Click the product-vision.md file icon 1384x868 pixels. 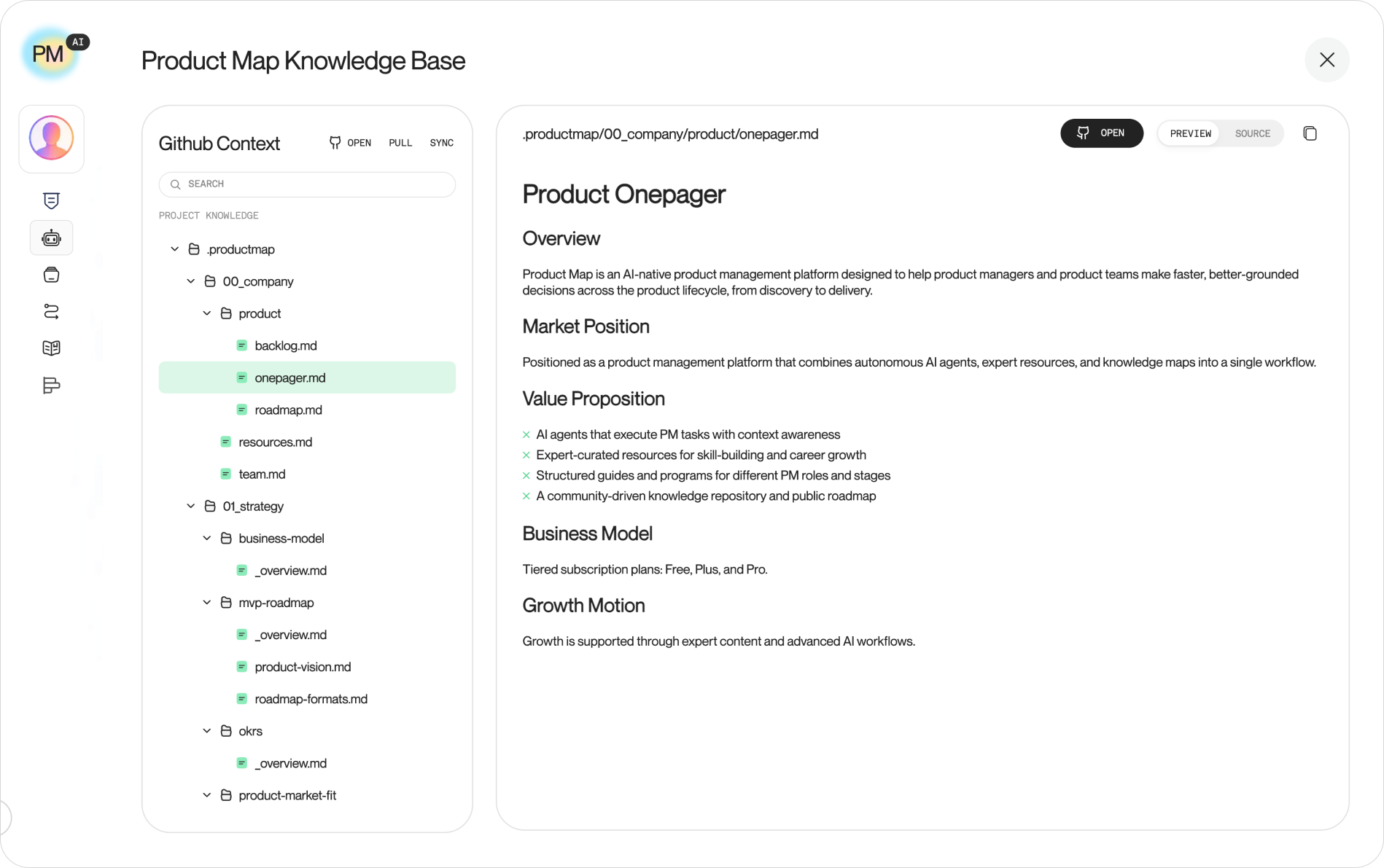click(242, 667)
